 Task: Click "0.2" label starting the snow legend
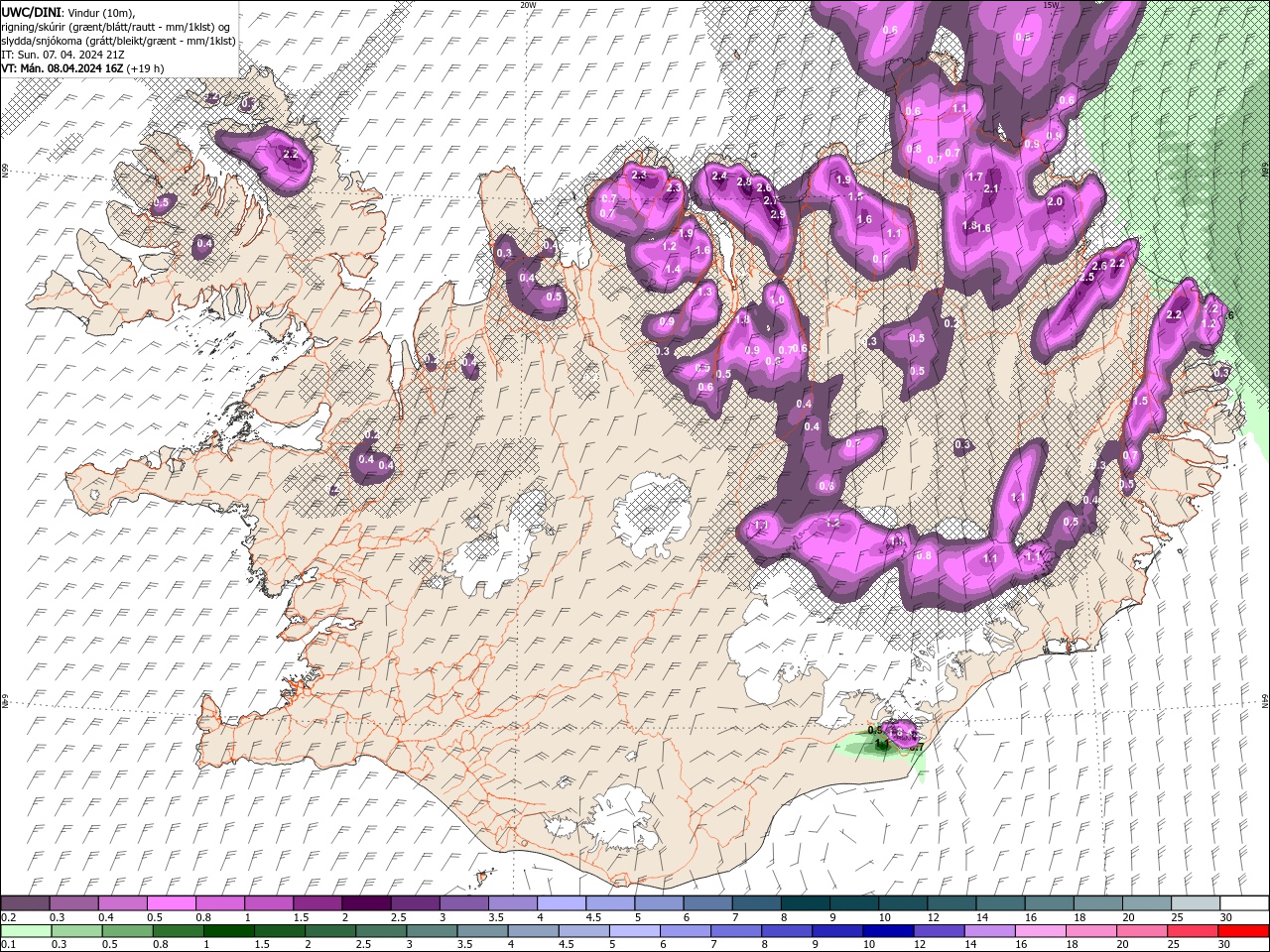coord(7,917)
